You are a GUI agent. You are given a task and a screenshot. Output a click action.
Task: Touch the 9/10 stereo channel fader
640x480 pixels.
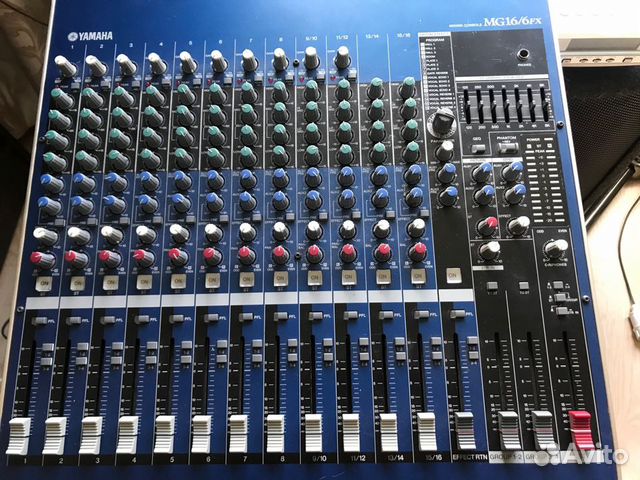[314, 433]
